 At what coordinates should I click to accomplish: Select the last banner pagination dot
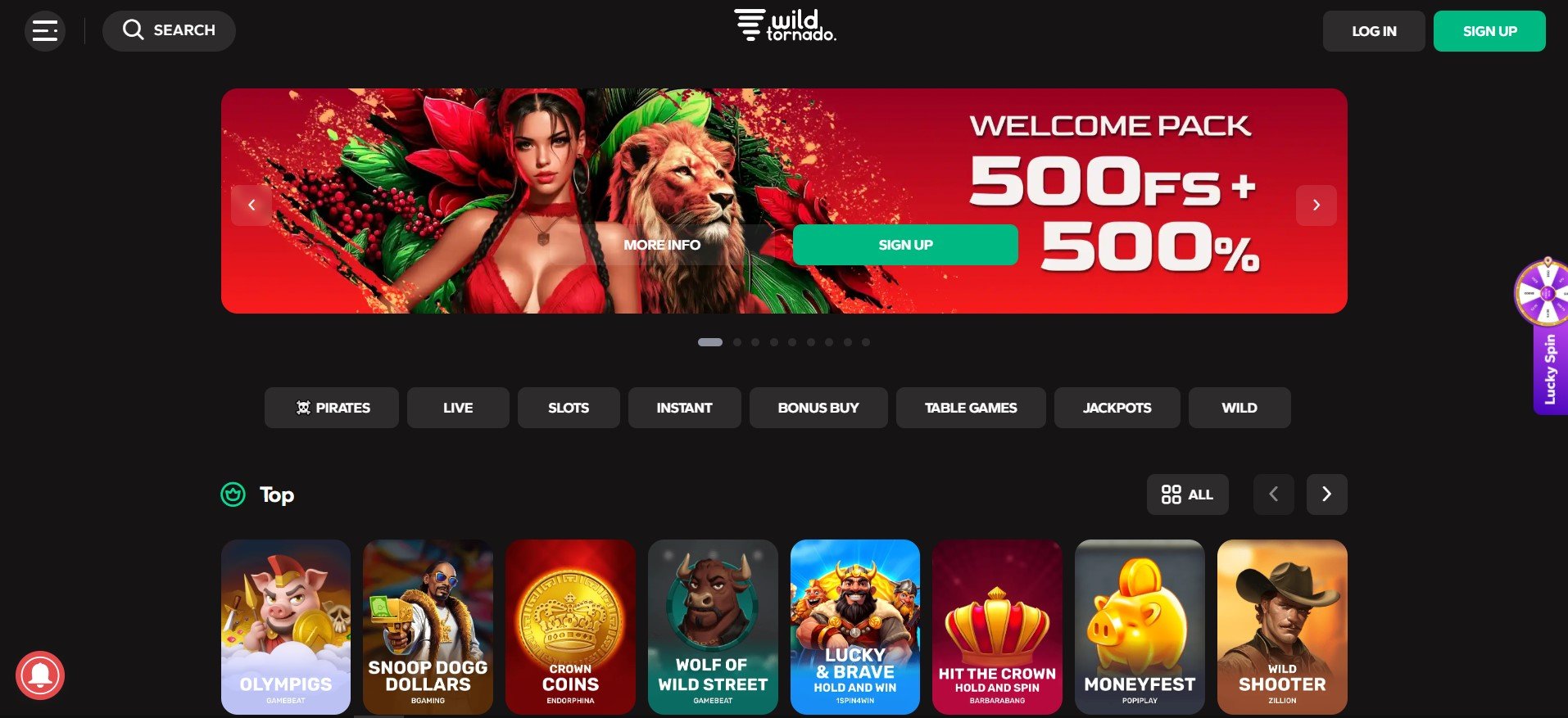tap(866, 342)
